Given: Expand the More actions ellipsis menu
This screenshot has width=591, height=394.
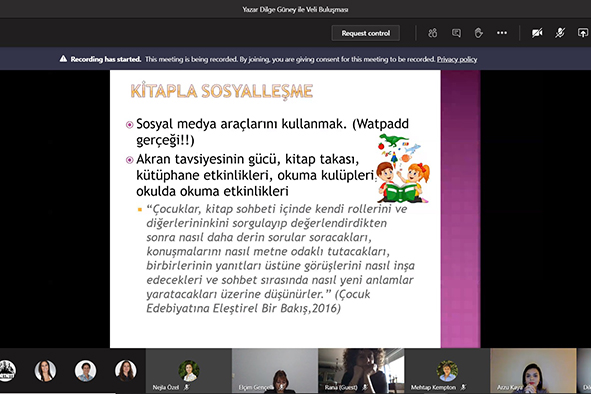Looking at the screenshot, I should (x=502, y=33).
